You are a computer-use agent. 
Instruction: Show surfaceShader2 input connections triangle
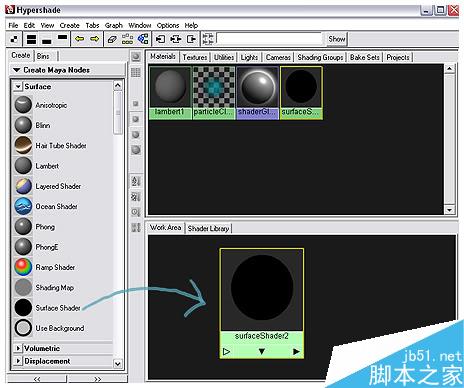click(x=226, y=352)
